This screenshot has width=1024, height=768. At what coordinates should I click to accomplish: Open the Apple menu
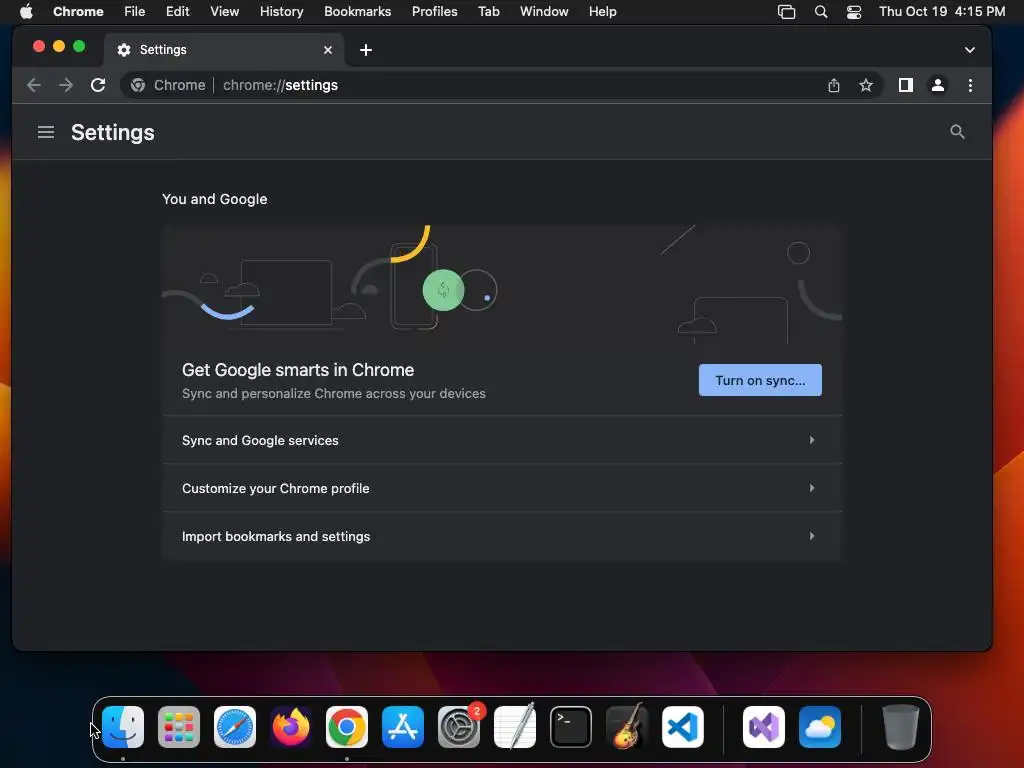pos(26,11)
